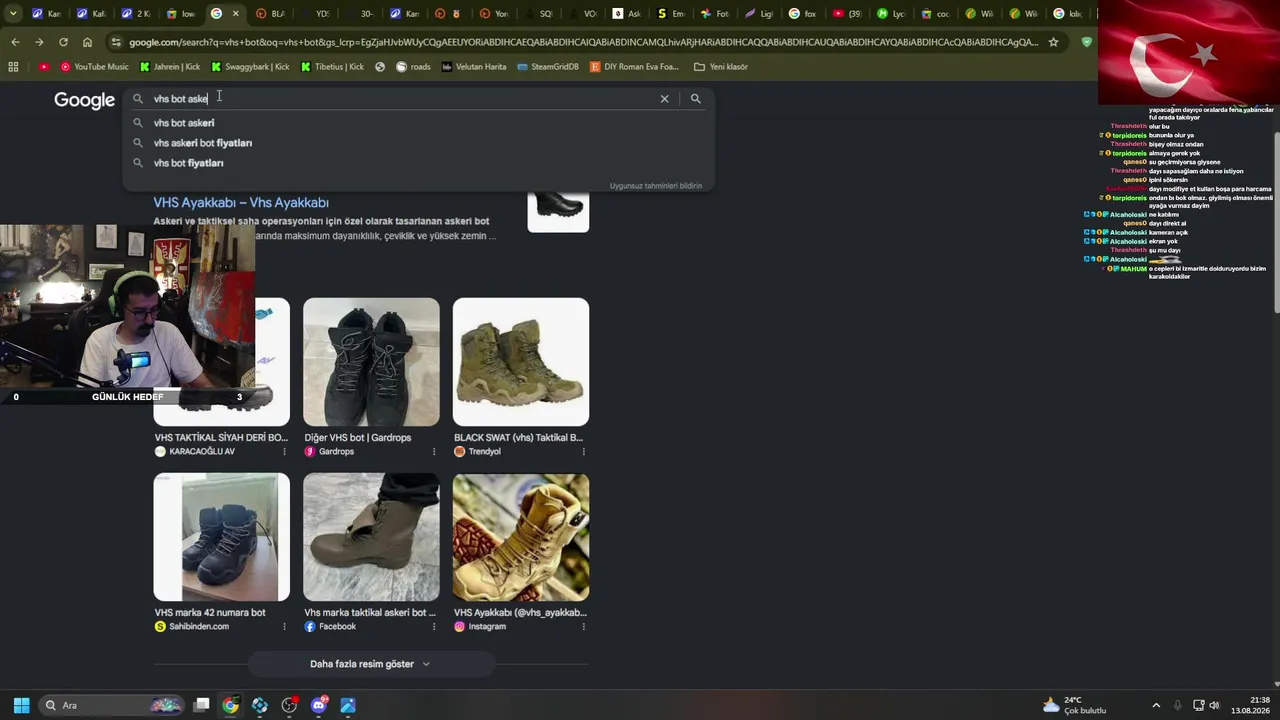Open the VHS marka taktikal askeri bot image

tap(371, 537)
